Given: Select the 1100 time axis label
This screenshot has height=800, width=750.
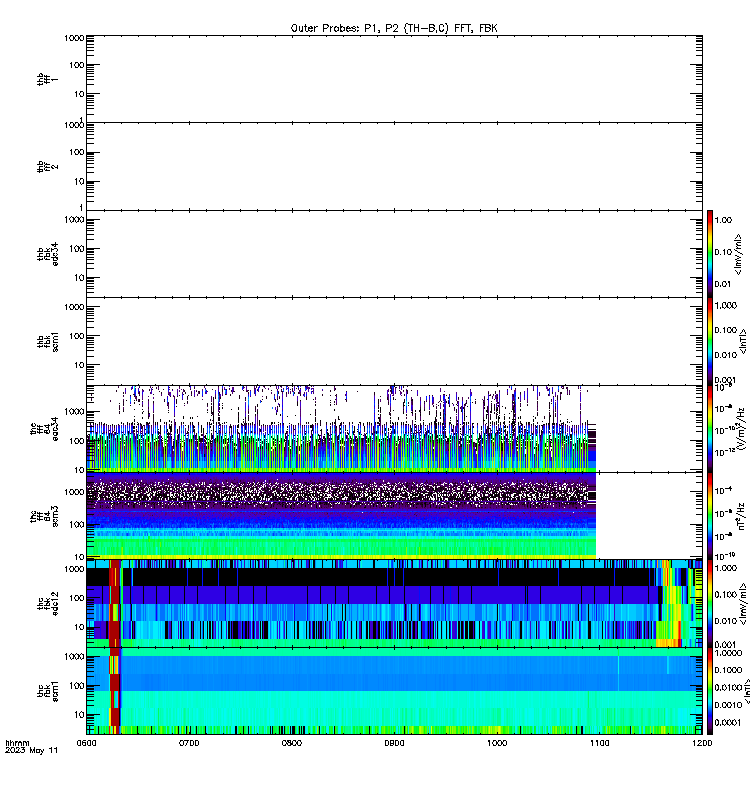Looking at the screenshot, I should pos(599,743).
